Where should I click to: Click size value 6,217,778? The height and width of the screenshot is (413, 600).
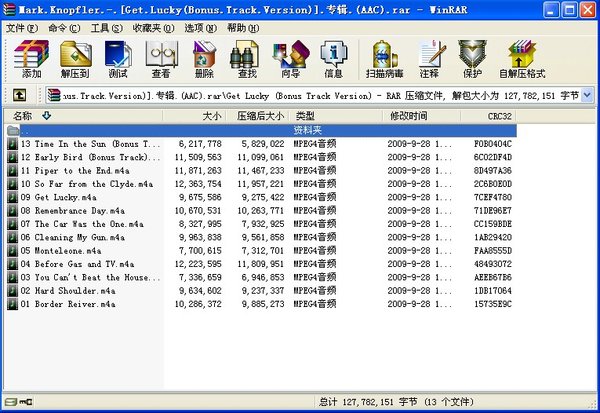click(x=200, y=144)
